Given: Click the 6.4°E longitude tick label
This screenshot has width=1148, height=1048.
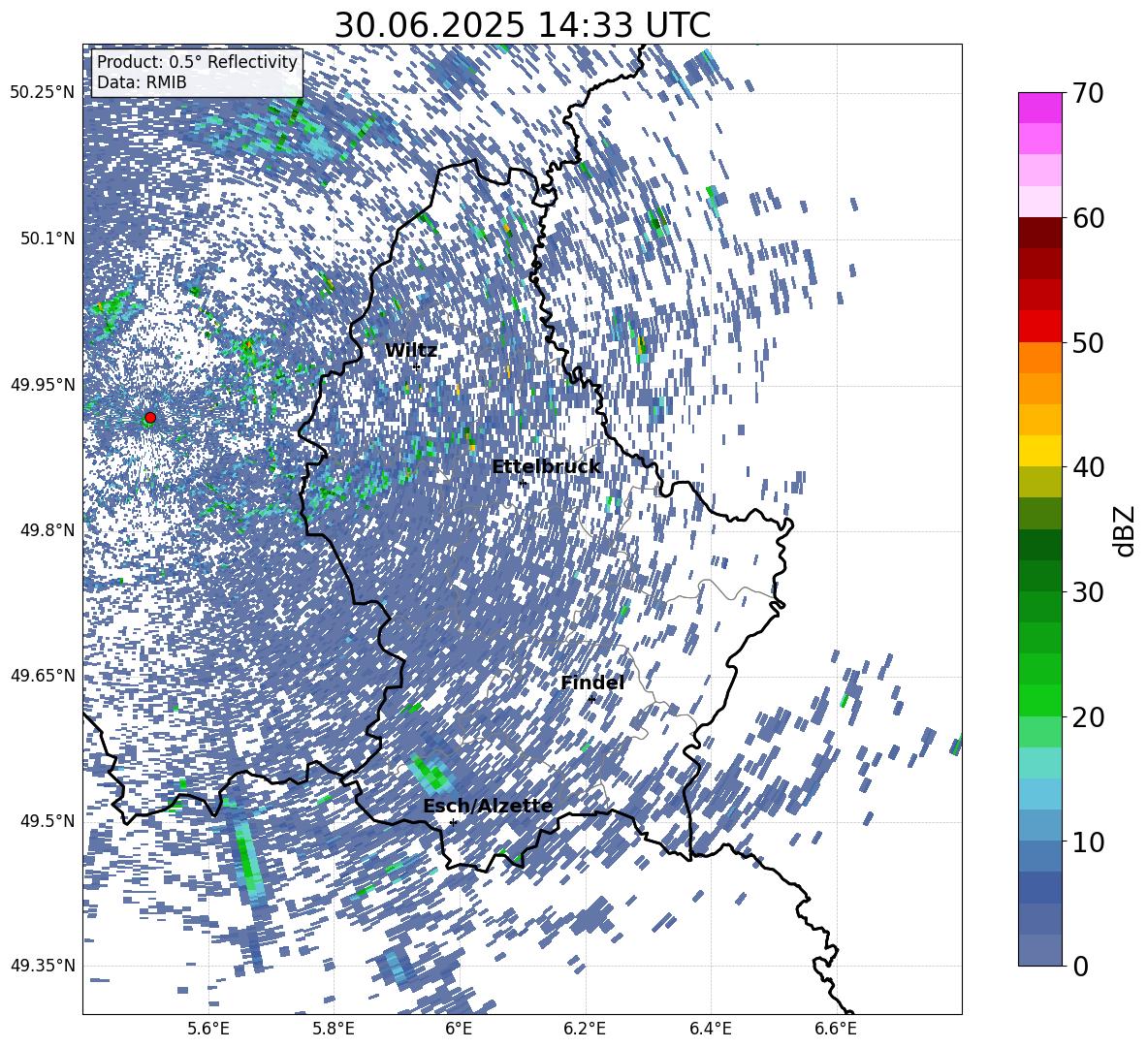Looking at the screenshot, I should tap(710, 1029).
